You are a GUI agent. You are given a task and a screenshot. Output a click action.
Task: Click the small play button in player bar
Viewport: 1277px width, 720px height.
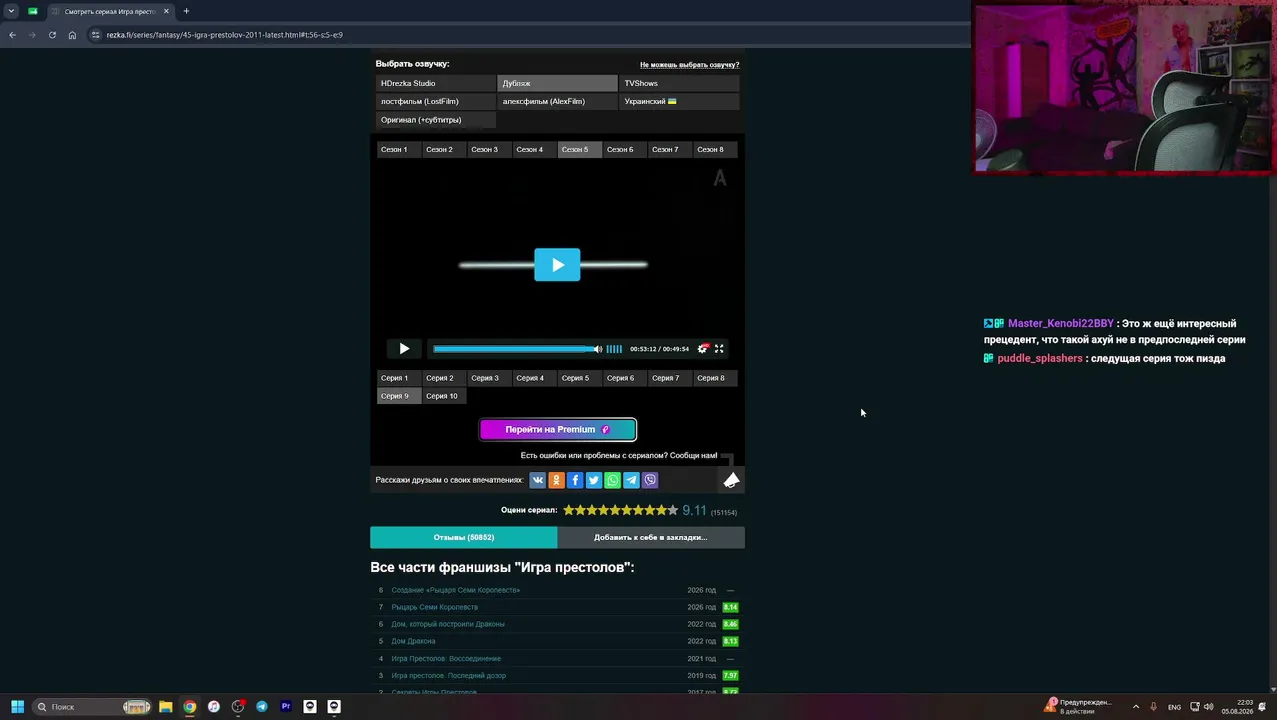404,349
